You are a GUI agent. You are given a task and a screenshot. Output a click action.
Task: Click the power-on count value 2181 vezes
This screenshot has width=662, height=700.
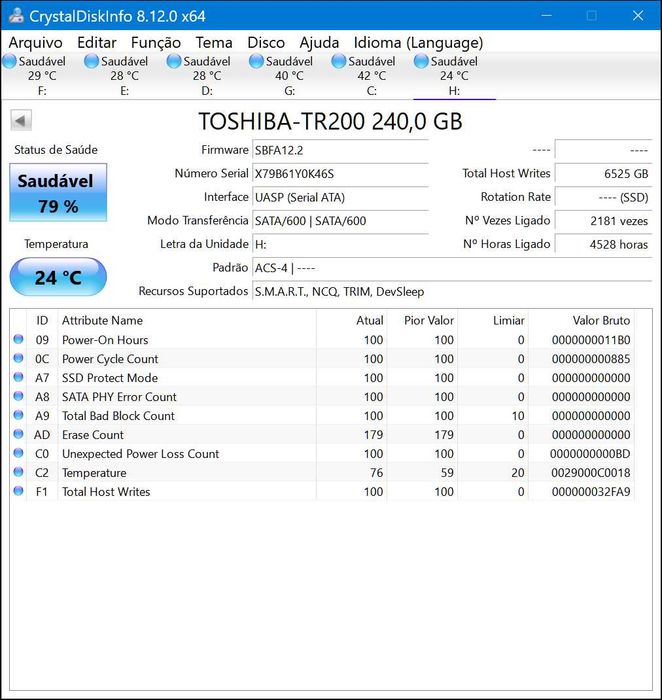(603, 221)
